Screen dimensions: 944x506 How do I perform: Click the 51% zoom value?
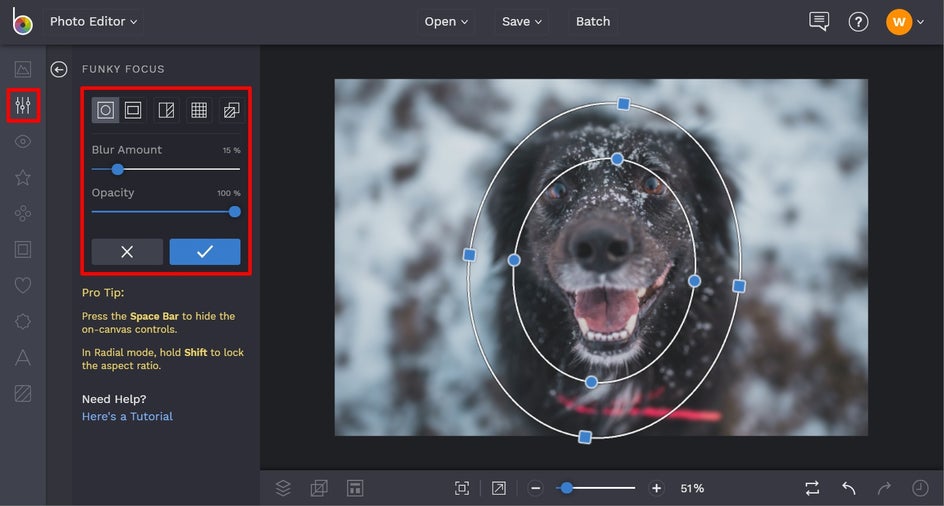pyautogui.click(x=692, y=488)
